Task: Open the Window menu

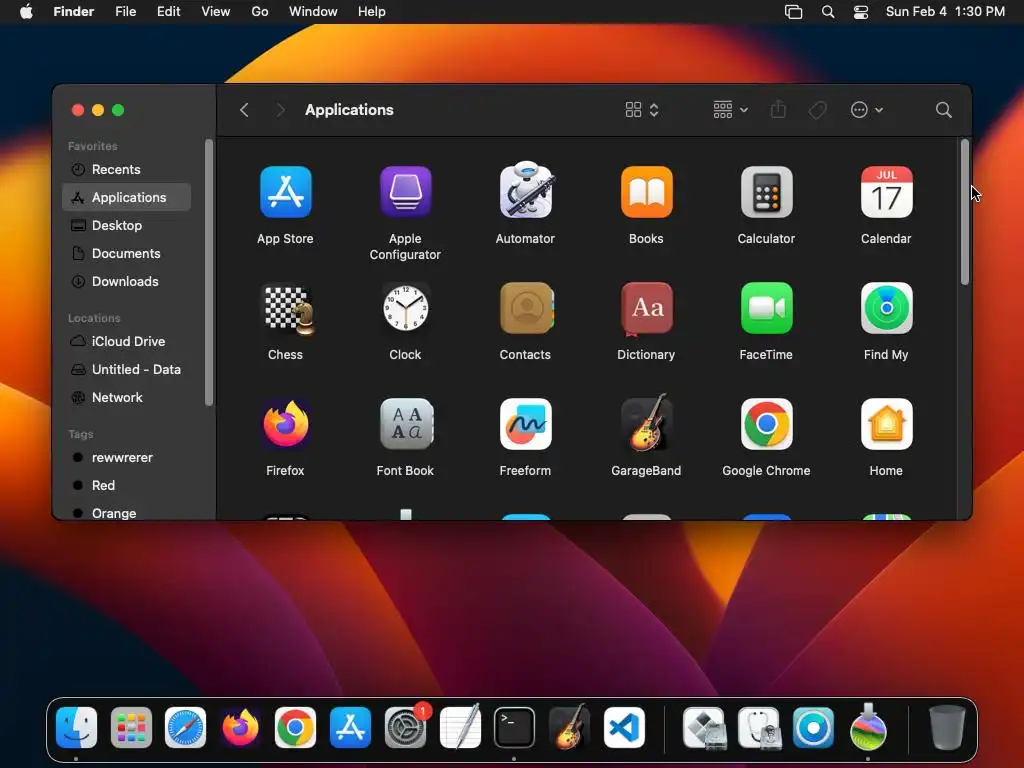Action: pos(313,12)
